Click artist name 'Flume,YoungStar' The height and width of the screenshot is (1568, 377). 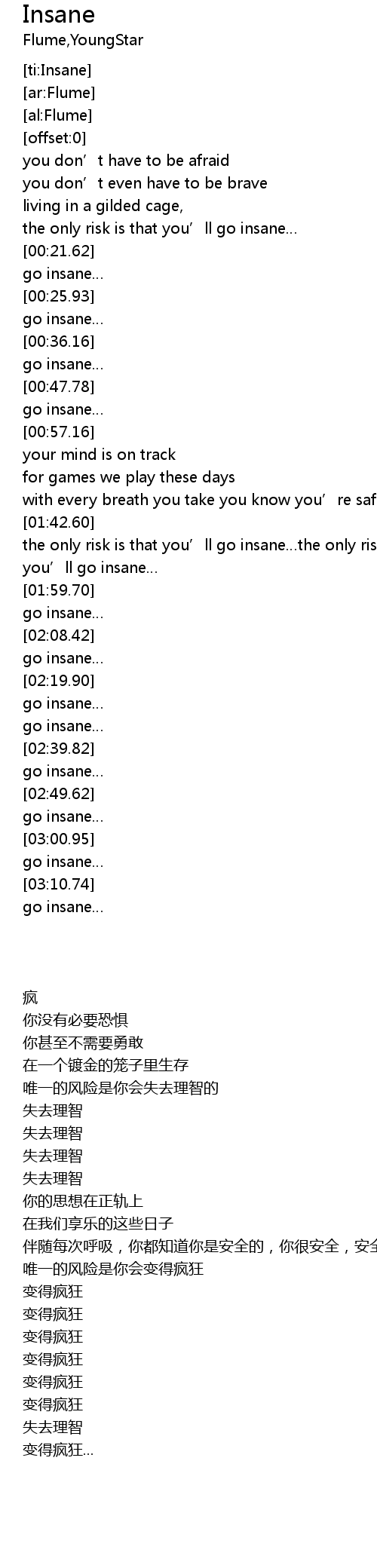click(83, 40)
